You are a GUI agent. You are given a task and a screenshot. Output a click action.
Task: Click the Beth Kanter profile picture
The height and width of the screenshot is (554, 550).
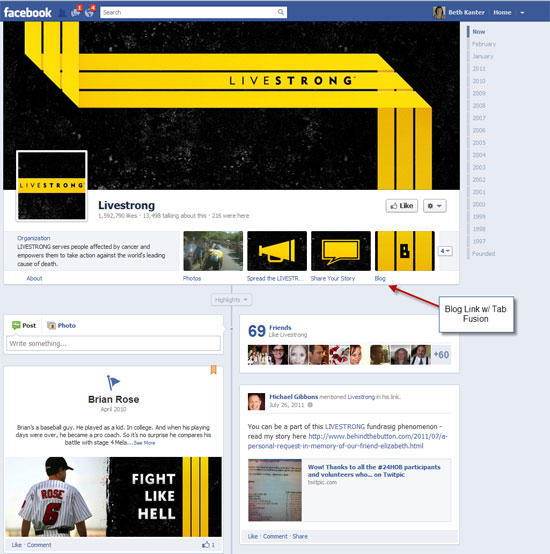click(x=439, y=12)
